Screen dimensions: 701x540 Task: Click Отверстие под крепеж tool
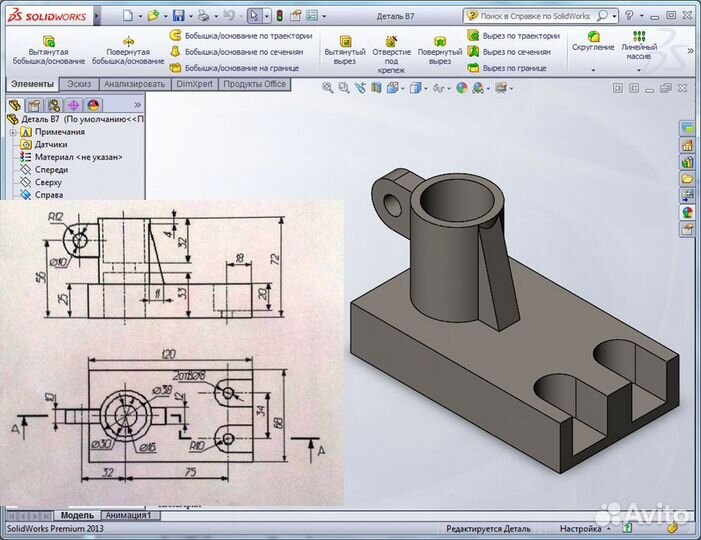pyautogui.click(x=391, y=55)
